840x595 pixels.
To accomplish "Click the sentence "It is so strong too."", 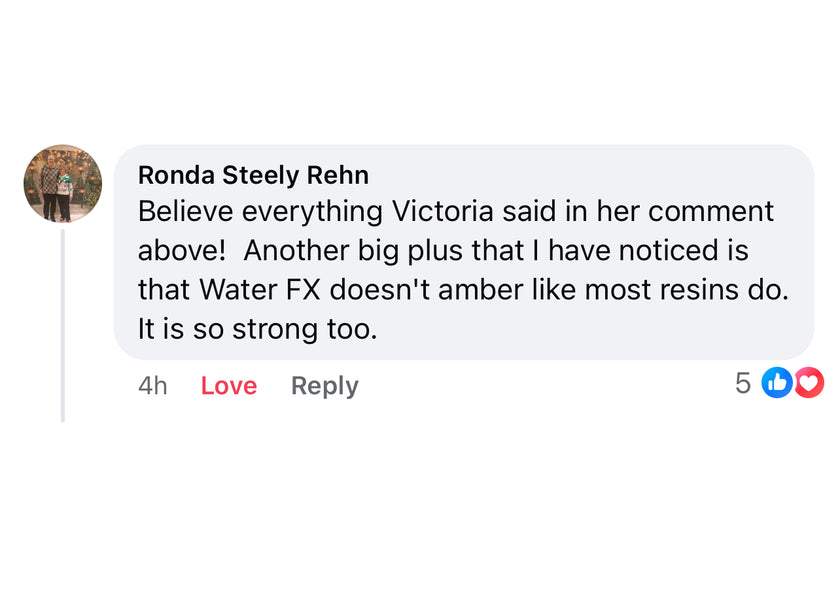I will point(257,328).
